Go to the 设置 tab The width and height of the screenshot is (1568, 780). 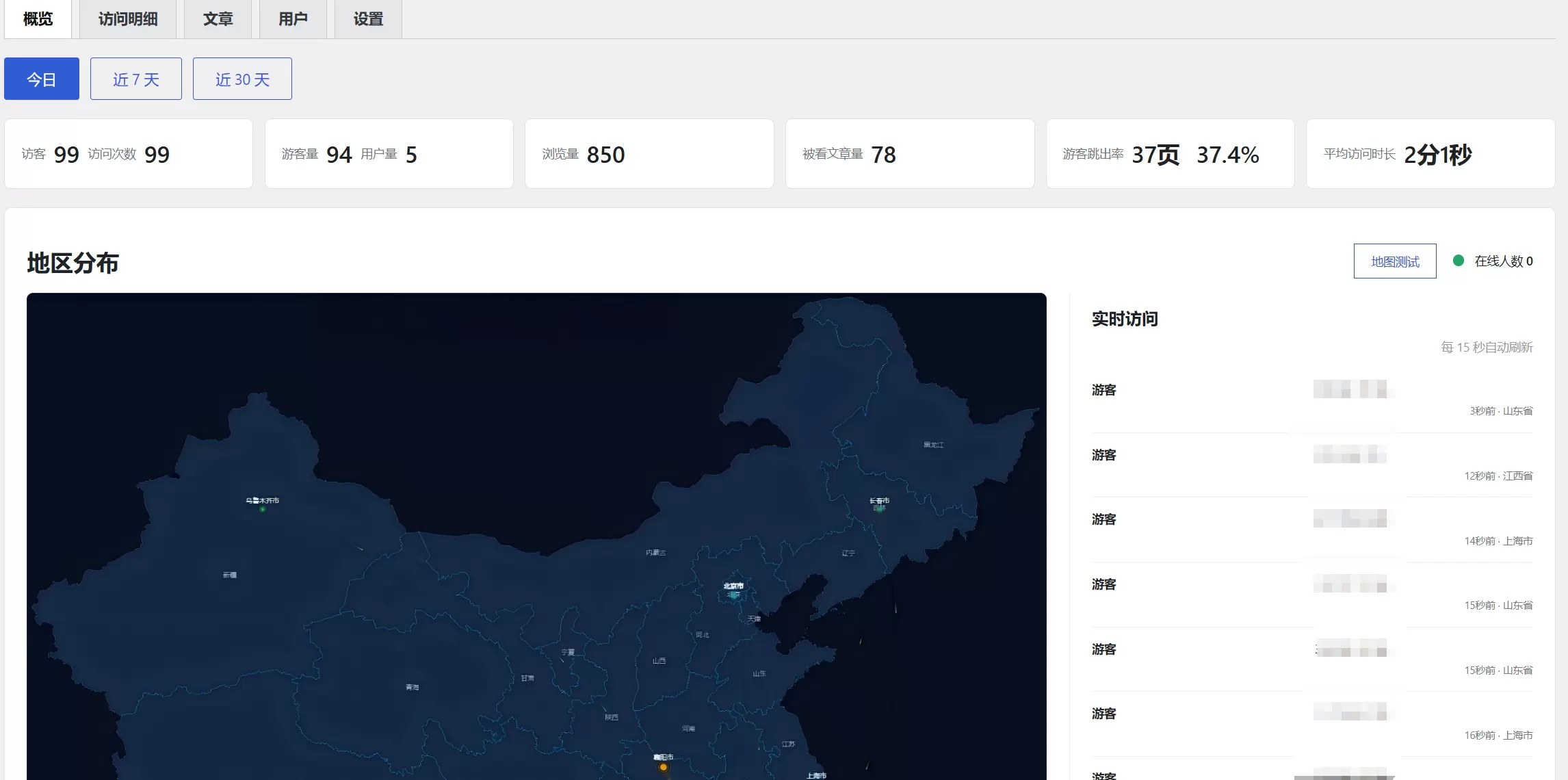[x=368, y=19]
